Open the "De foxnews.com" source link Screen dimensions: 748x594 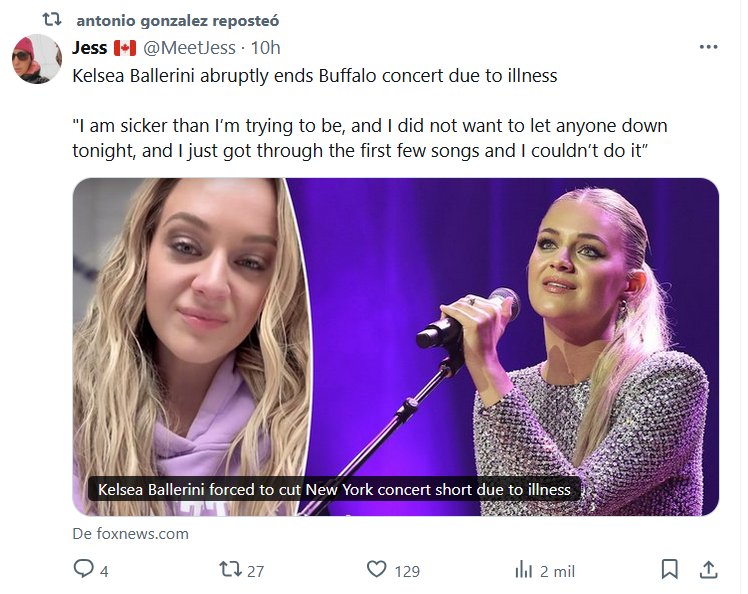131,533
